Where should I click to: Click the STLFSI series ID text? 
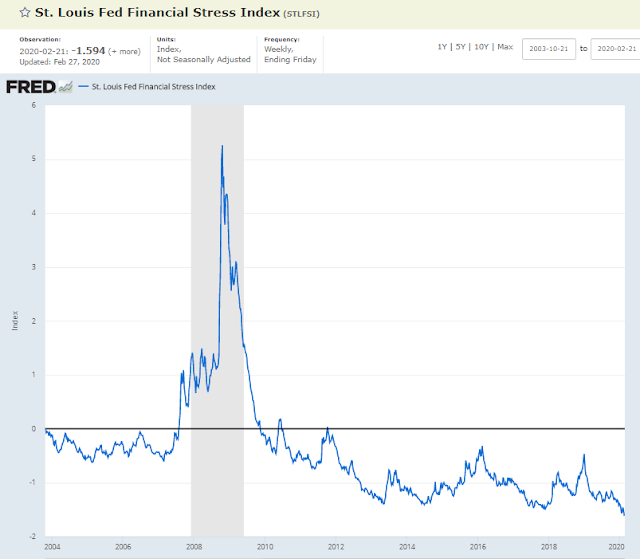[302, 14]
